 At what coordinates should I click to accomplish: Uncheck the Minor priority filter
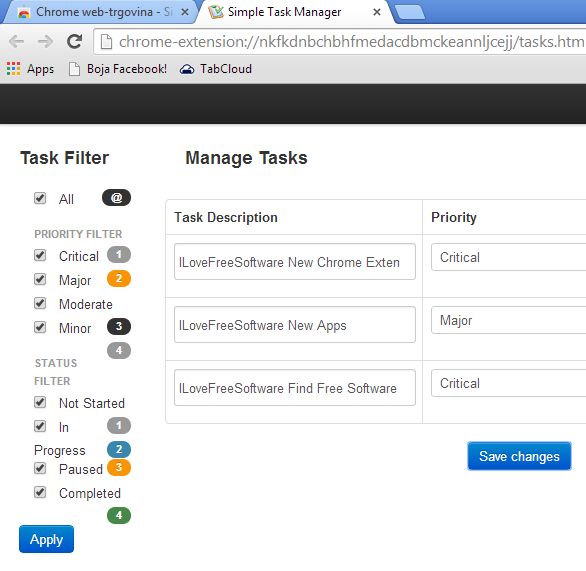pyautogui.click(x=40, y=327)
